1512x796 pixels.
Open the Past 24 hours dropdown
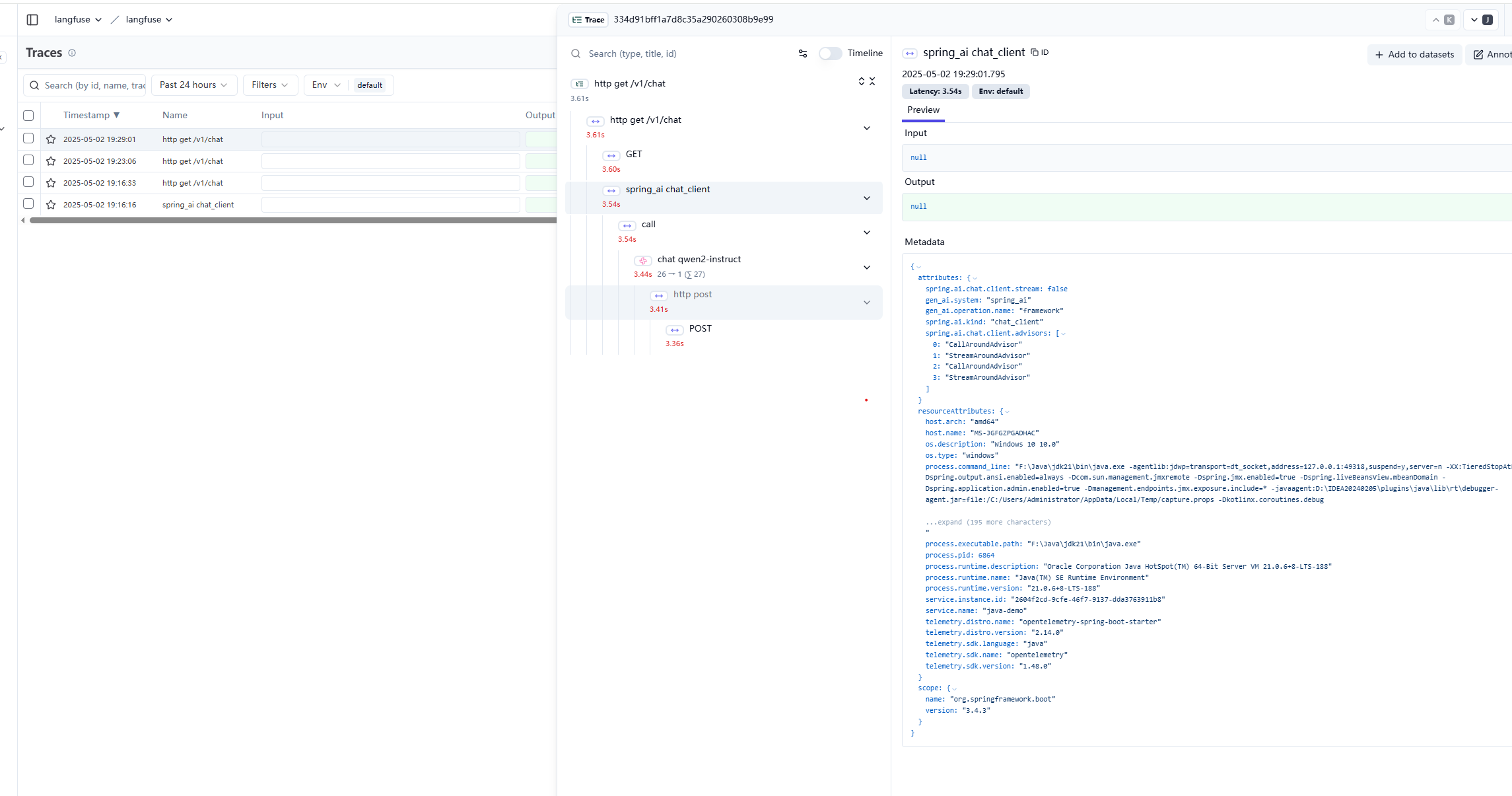(193, 85)
